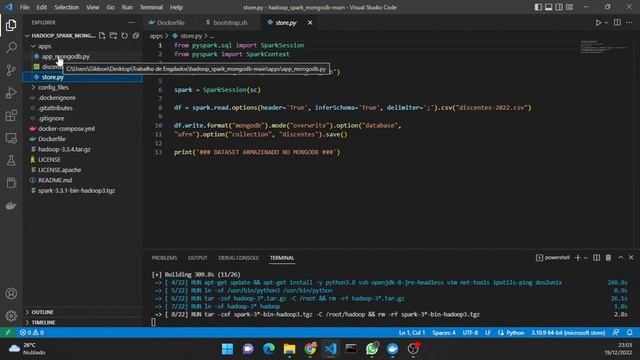Click Spaces: 4 indentation setting
The height and width of the screenshot is (360, 640).
444,333
